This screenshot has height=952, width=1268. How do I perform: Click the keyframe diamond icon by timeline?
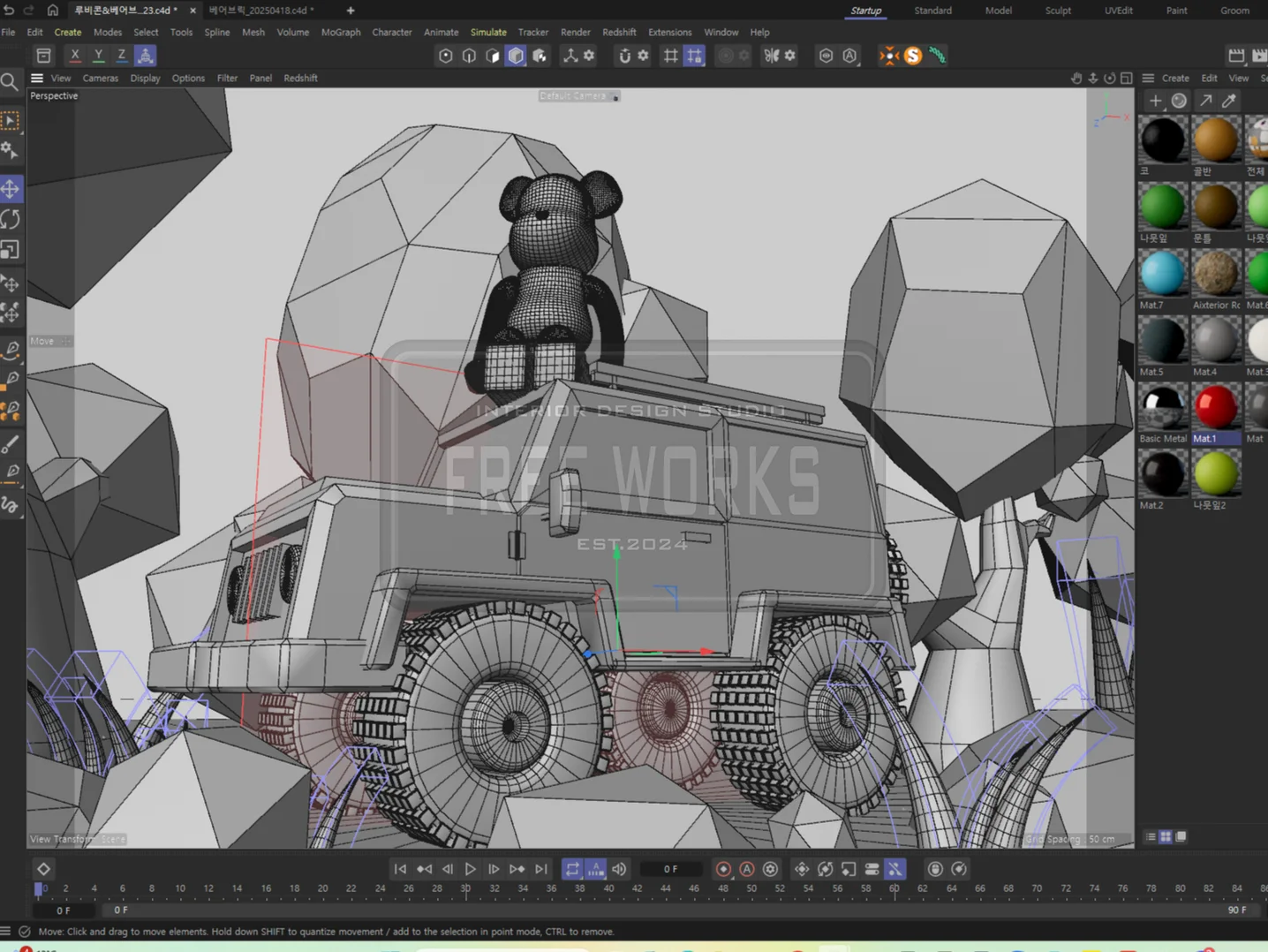[43, 869]
